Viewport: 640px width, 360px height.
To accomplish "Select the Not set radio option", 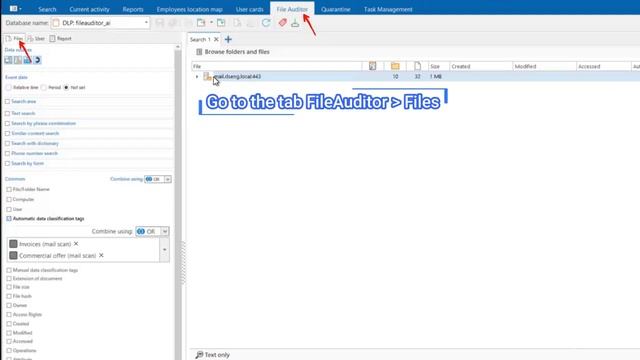I will [x=66, y=87].
